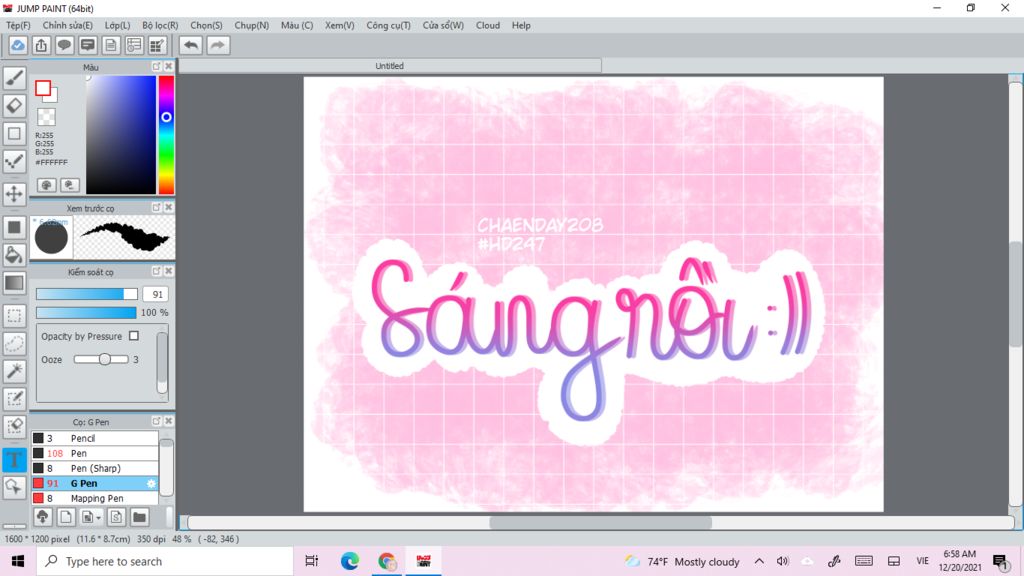This screenshot has width=1024, height=576.
Task: Select the Operation object tool
Action: [x=14, y=487]
